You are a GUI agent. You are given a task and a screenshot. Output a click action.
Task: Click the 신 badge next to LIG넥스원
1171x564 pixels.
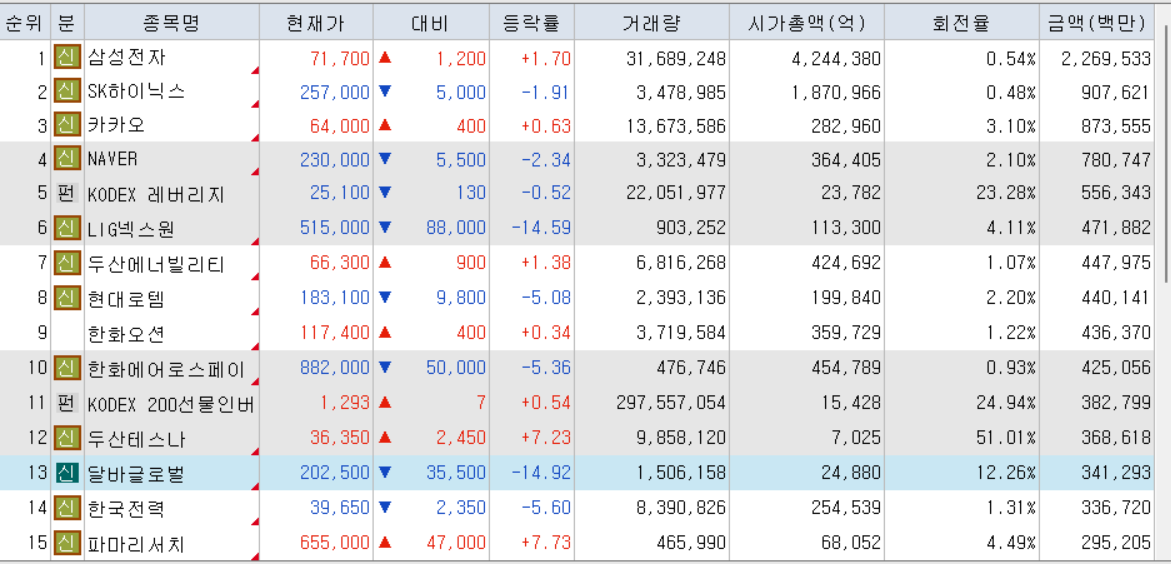(x=67, y=229)
